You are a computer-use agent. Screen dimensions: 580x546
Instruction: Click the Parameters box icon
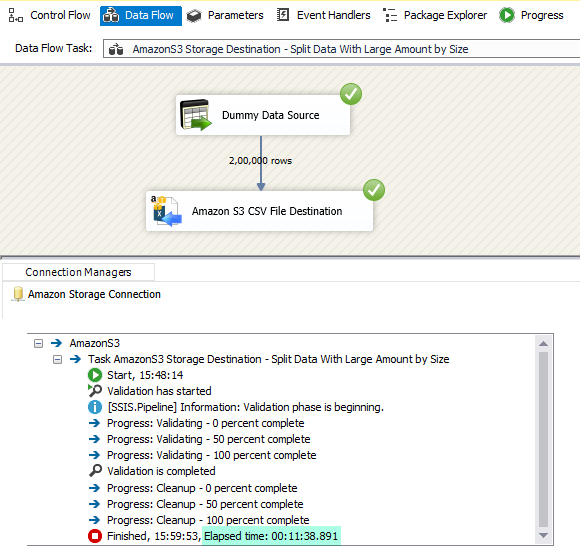coord(194,16)
